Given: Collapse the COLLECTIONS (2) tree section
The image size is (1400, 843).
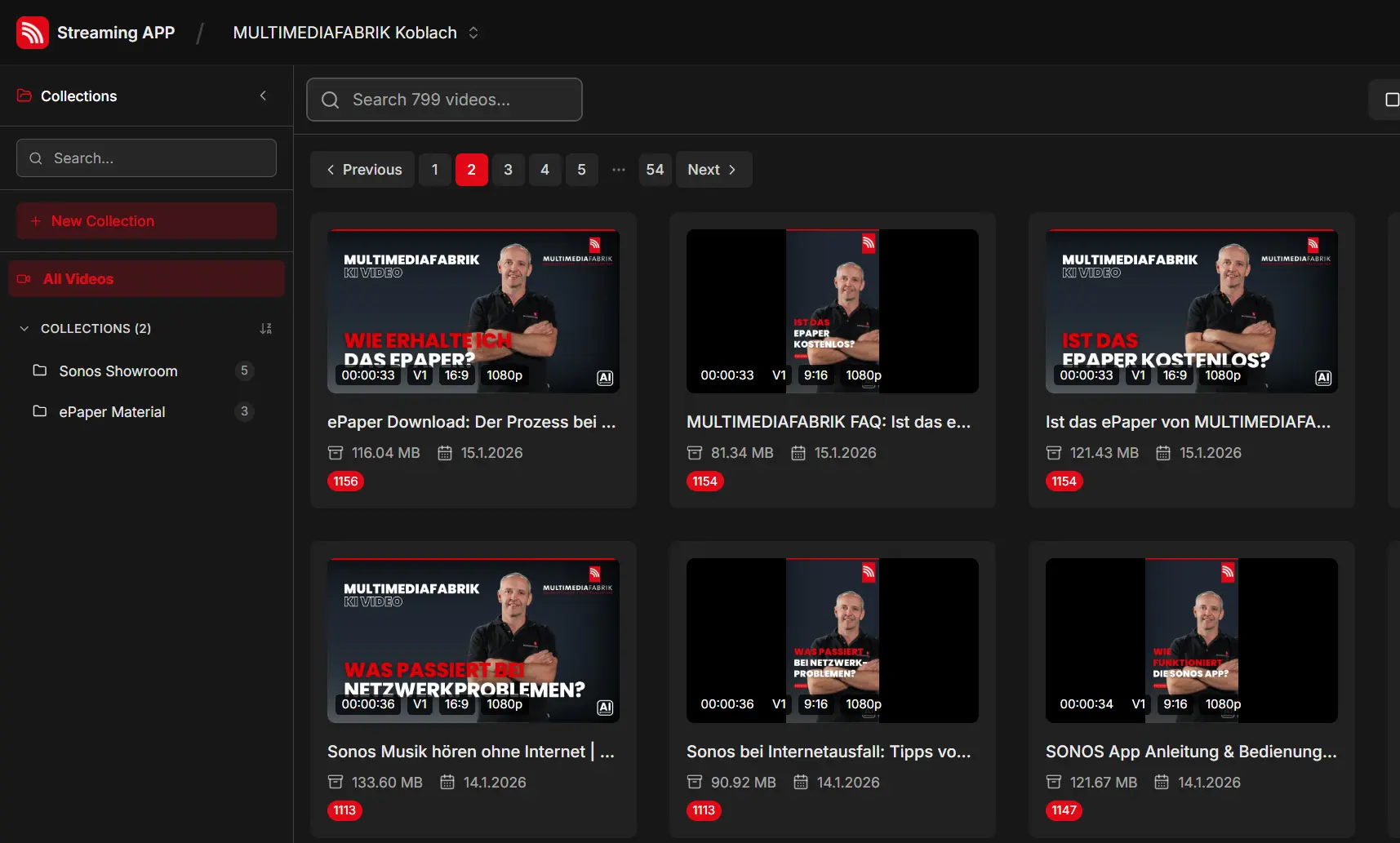Looking at the screenshot, I should pyautogui.click(x=24, y=329).
